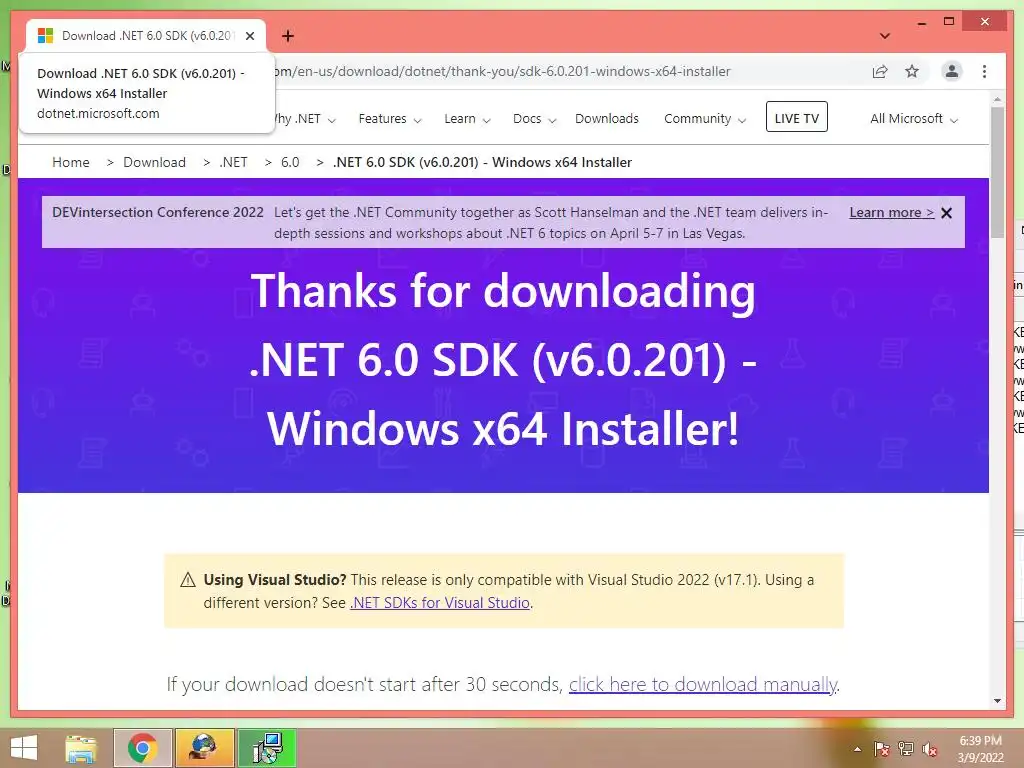
Task: Expand the Features menu
Action: (x=390, y=119)
